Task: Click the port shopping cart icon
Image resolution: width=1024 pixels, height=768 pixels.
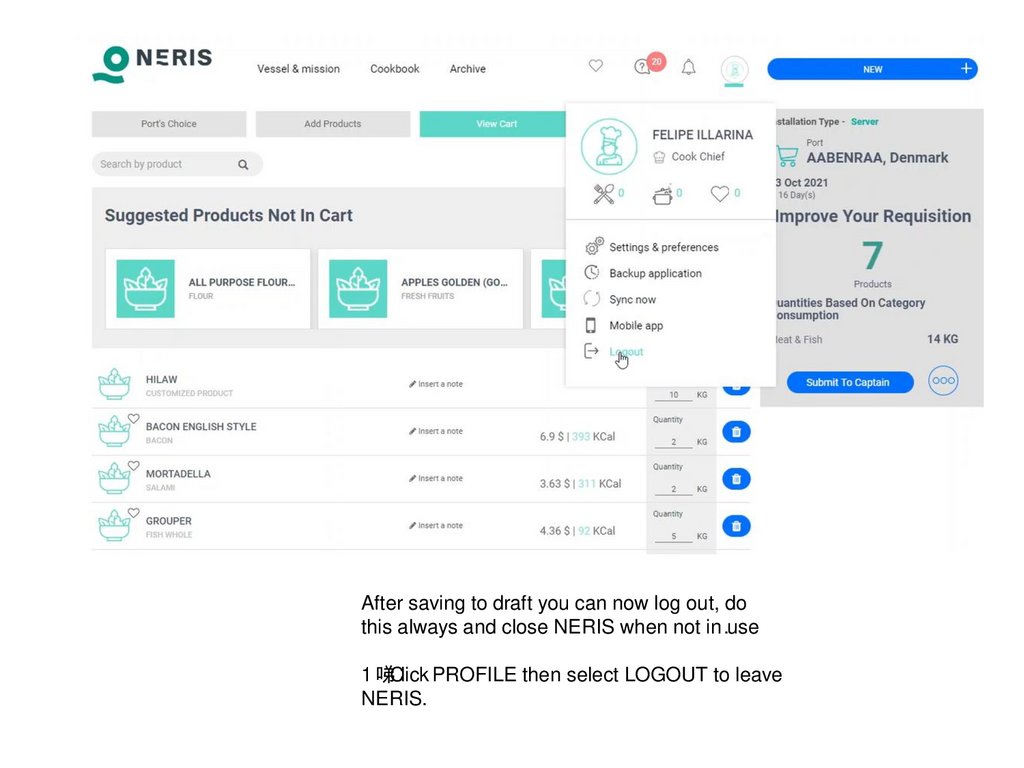Action: (x=787, y=156)
